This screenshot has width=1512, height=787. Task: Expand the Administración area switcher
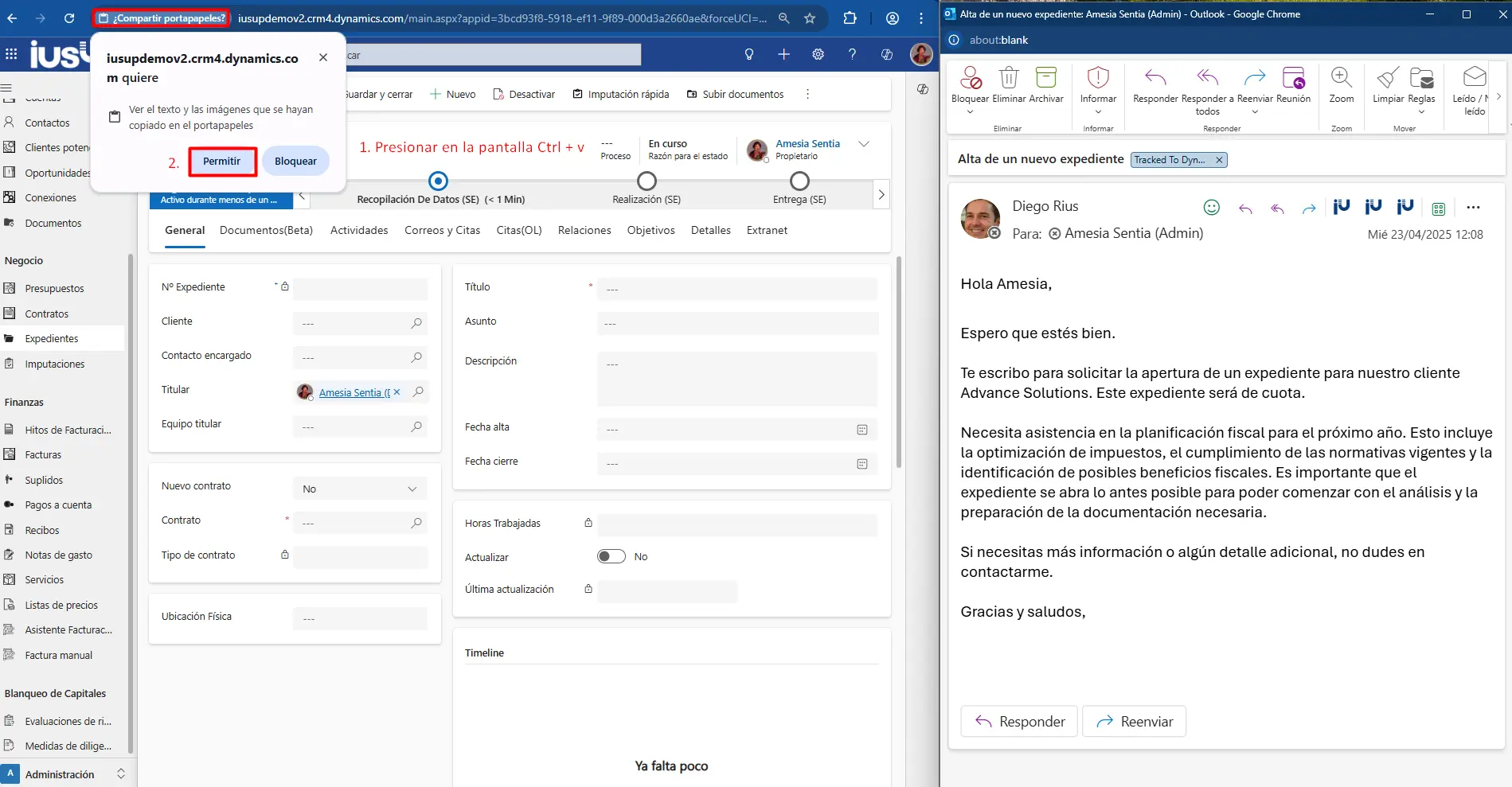[x=121, y=773]
